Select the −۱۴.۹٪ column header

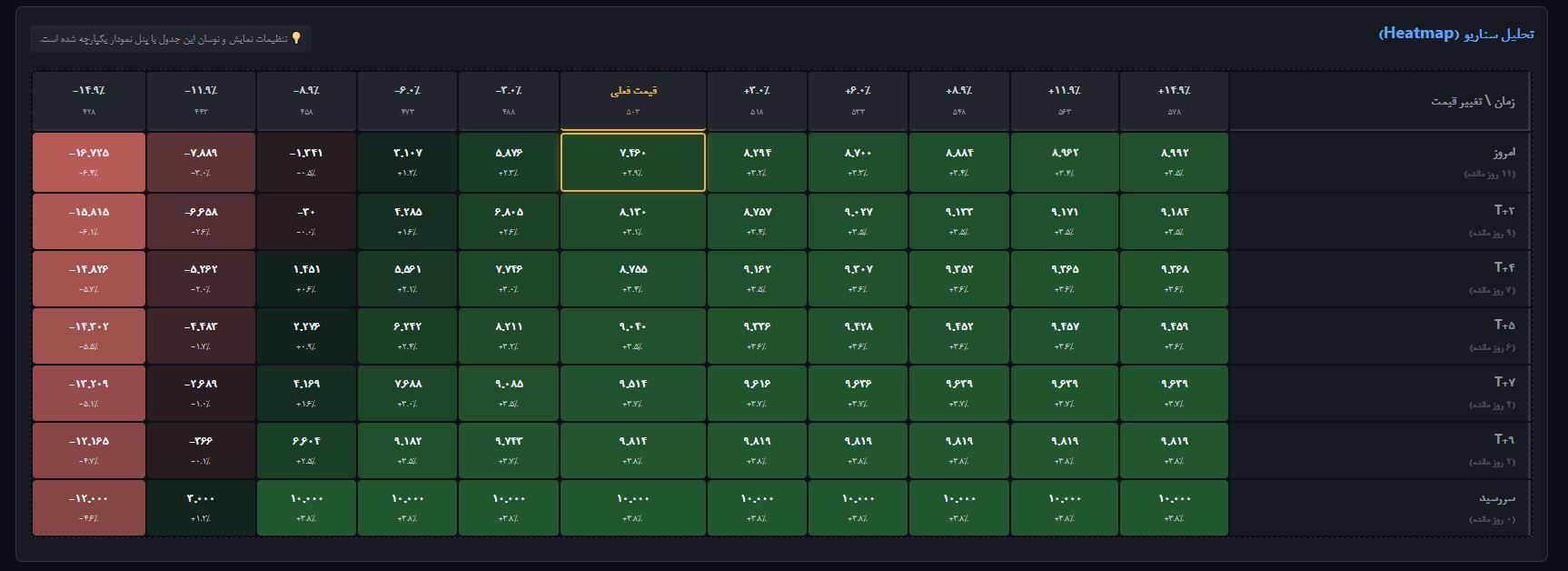point(89,101)
